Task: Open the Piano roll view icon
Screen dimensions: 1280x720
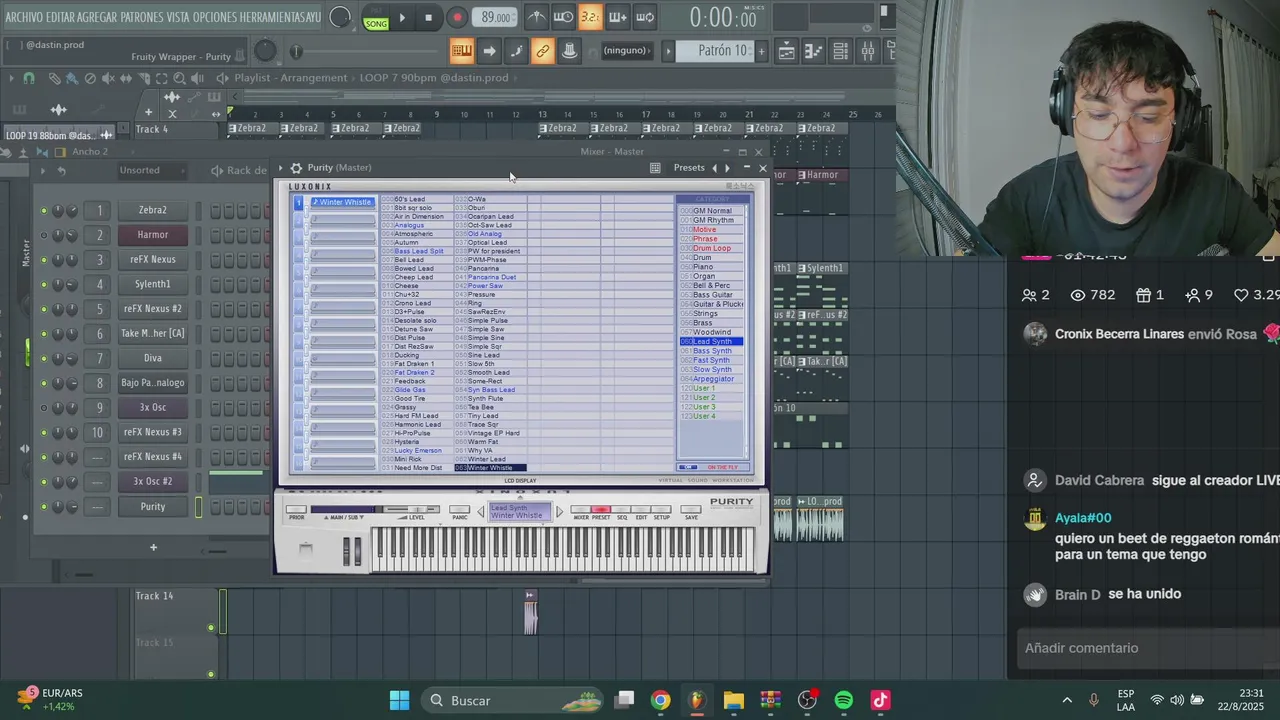Action: (x=814, y=51)
